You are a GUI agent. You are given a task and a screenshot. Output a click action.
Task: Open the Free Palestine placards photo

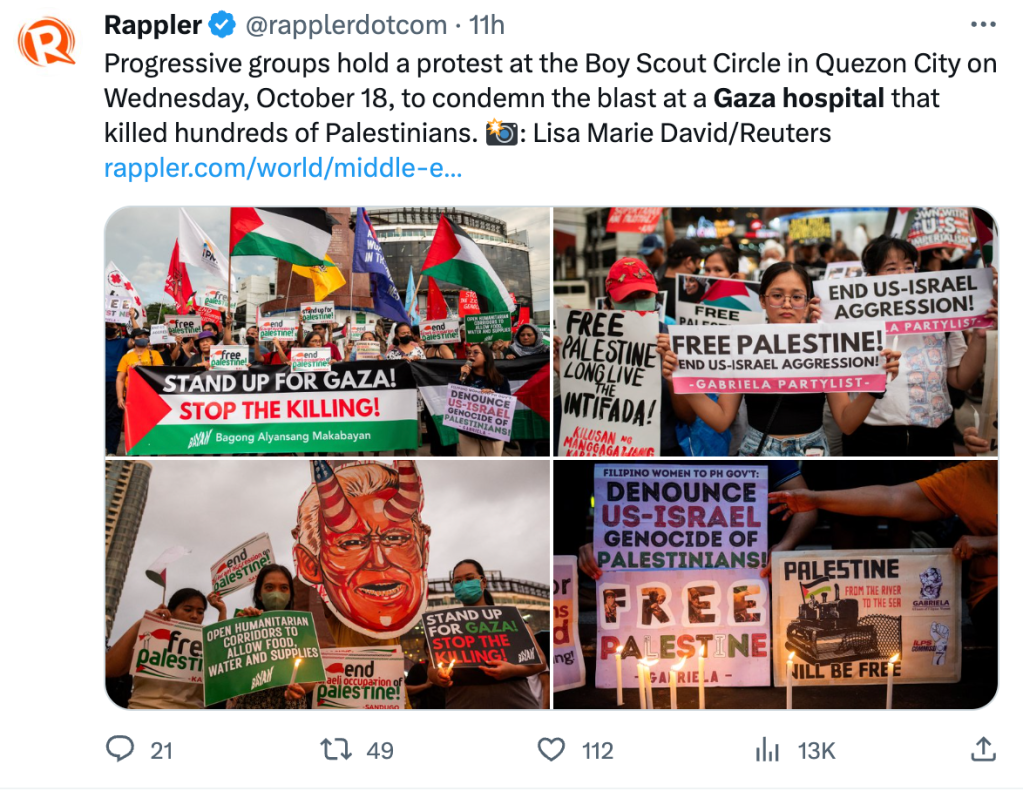click(x=775, y=331)
